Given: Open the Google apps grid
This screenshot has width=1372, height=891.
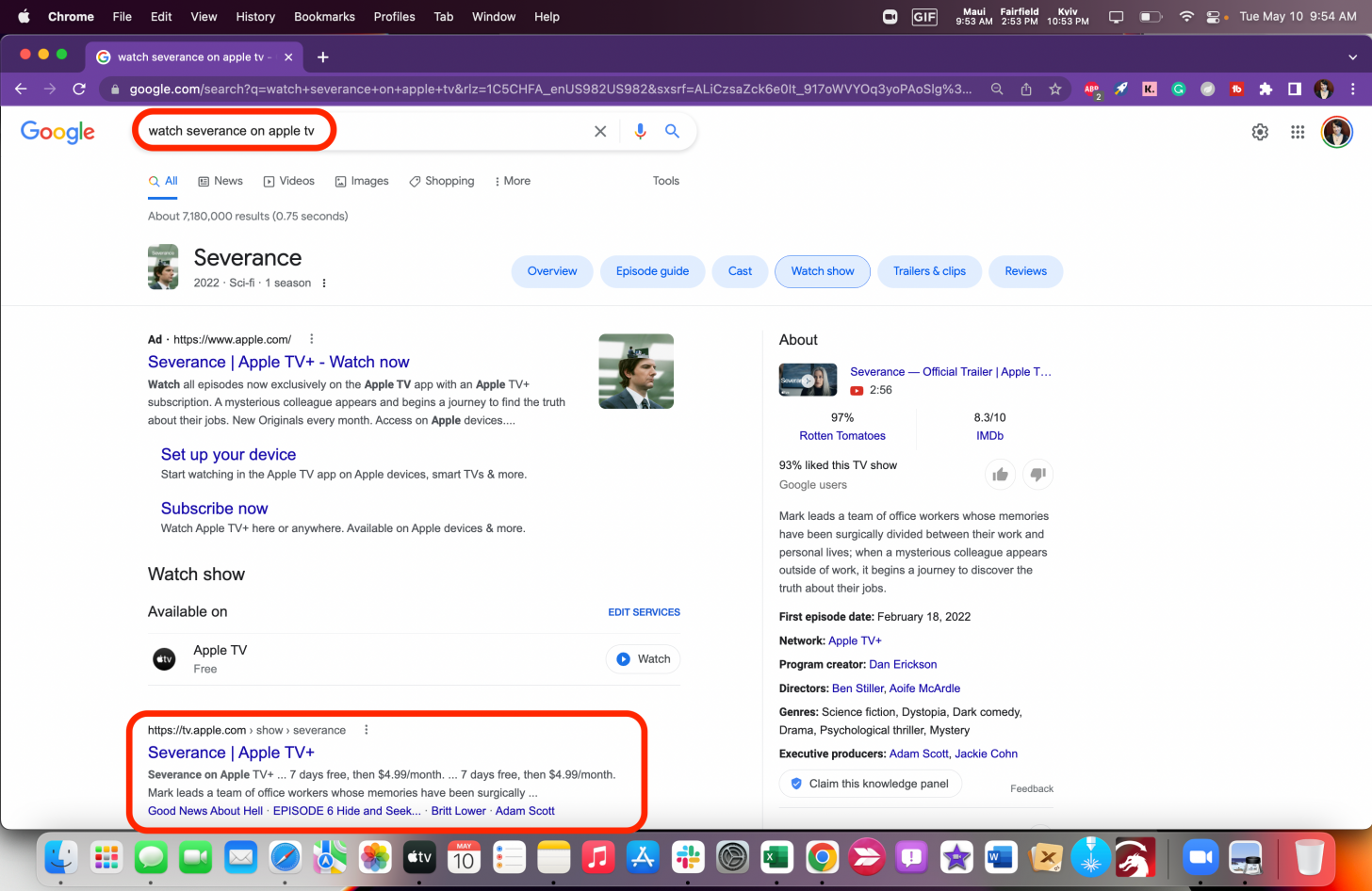Looking at the screenshot, I should pos(1298,132).
